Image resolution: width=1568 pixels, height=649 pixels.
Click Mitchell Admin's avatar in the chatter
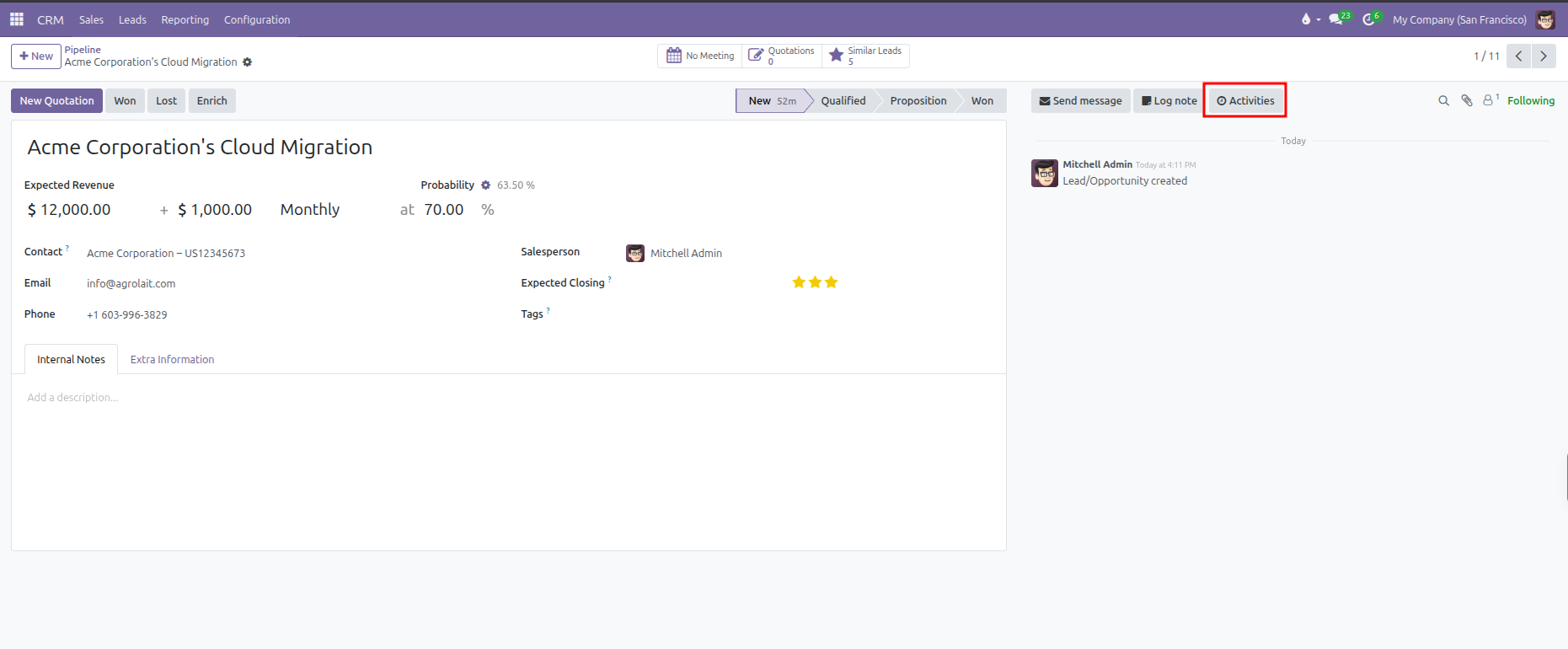(x=1045, y=173)
